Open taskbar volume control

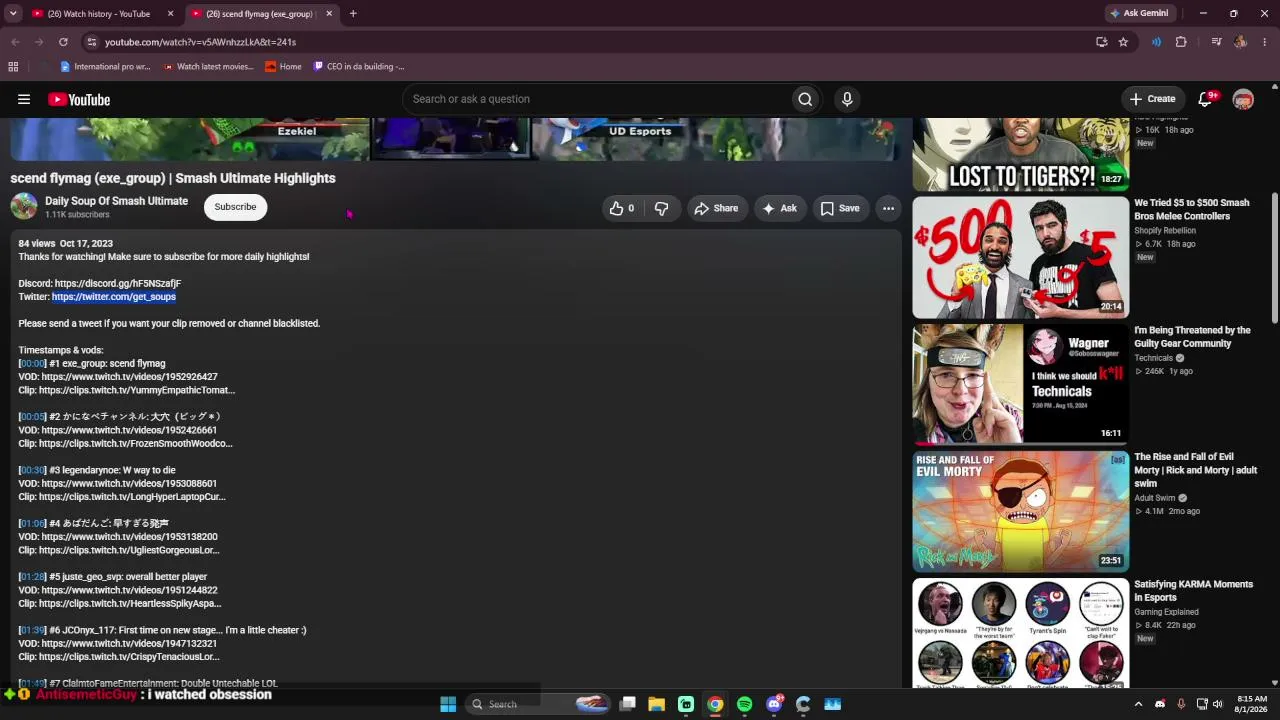(x=1217, y=704)
